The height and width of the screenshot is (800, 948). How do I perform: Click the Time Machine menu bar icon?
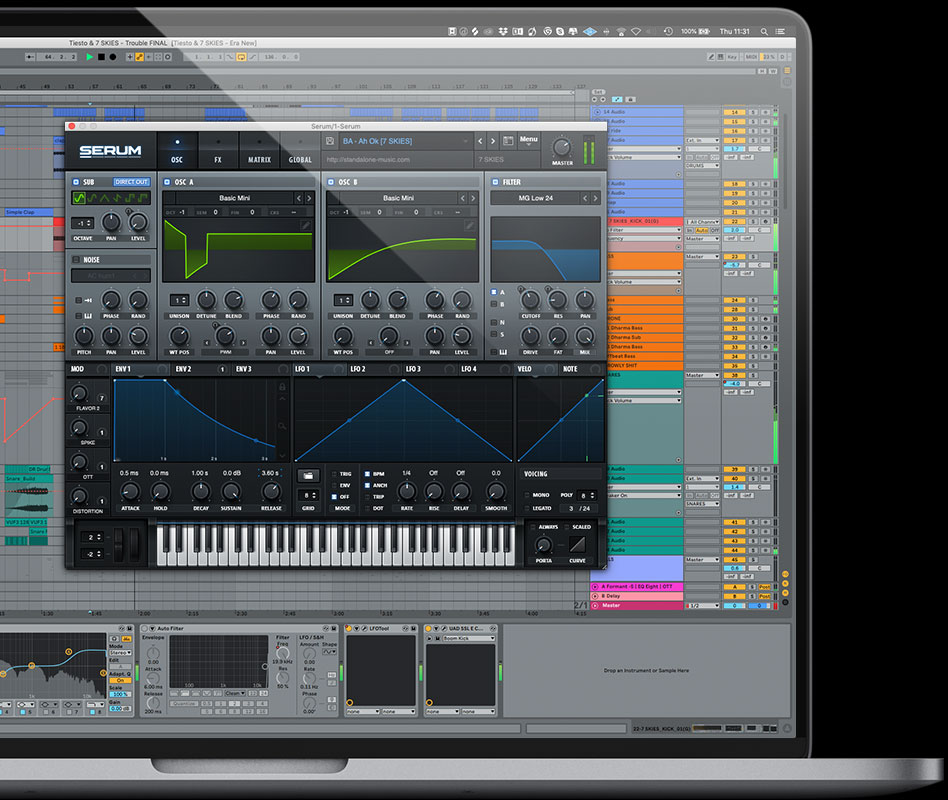(668, 31)
